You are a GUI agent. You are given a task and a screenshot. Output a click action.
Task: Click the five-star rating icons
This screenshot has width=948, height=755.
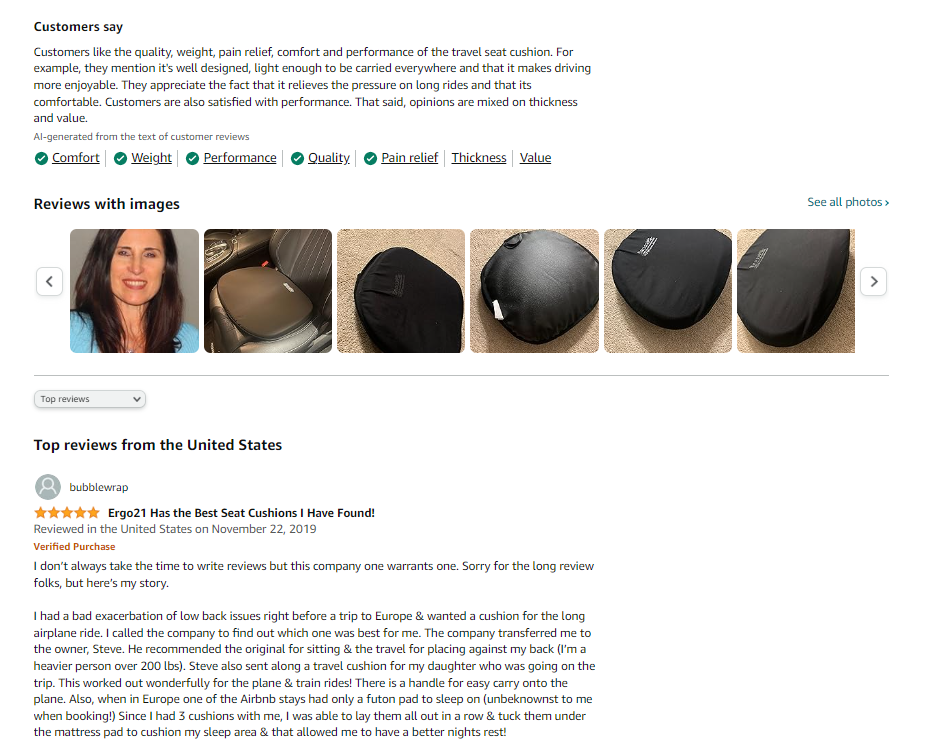point(67,513)
